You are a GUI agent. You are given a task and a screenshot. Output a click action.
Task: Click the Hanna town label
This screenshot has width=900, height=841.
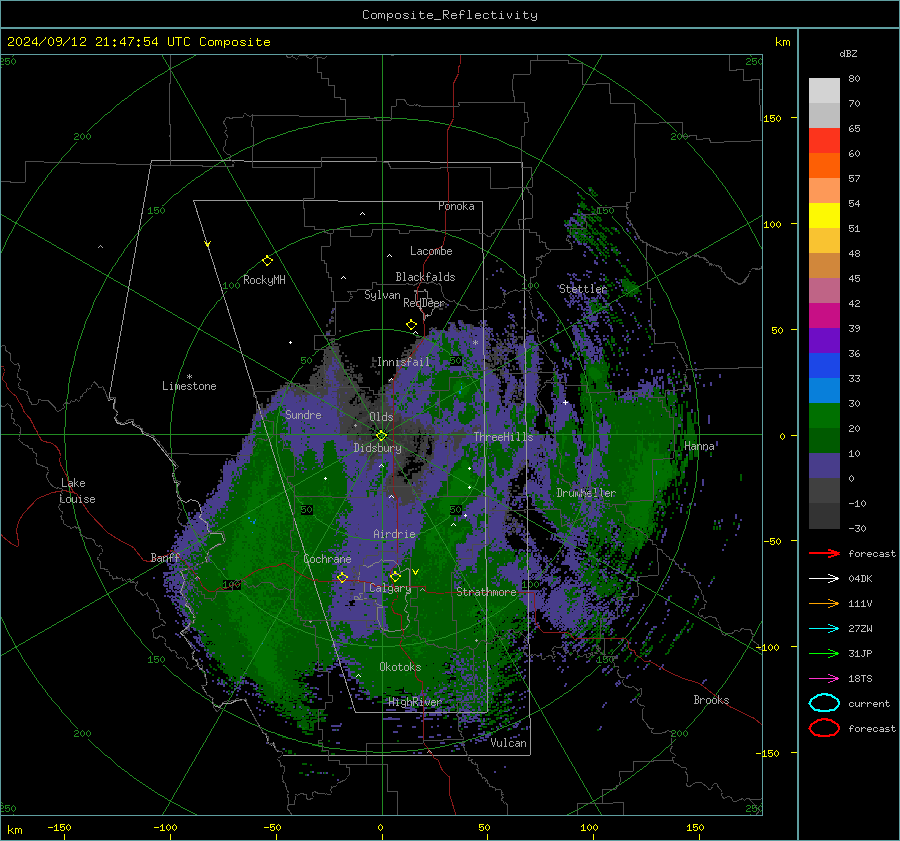pyautogui.click(x=699, y=446)
